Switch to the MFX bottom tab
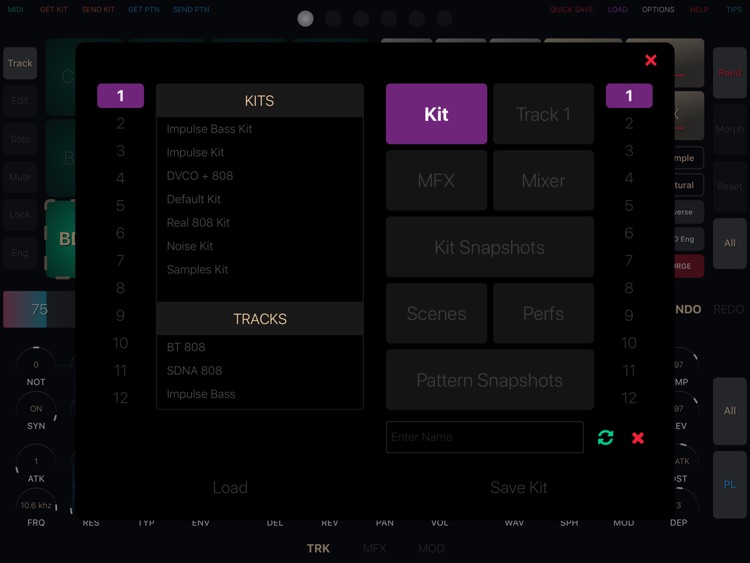The height and width of the screenshot is (563, 750). pyautogui.click(x=375, y=548)
